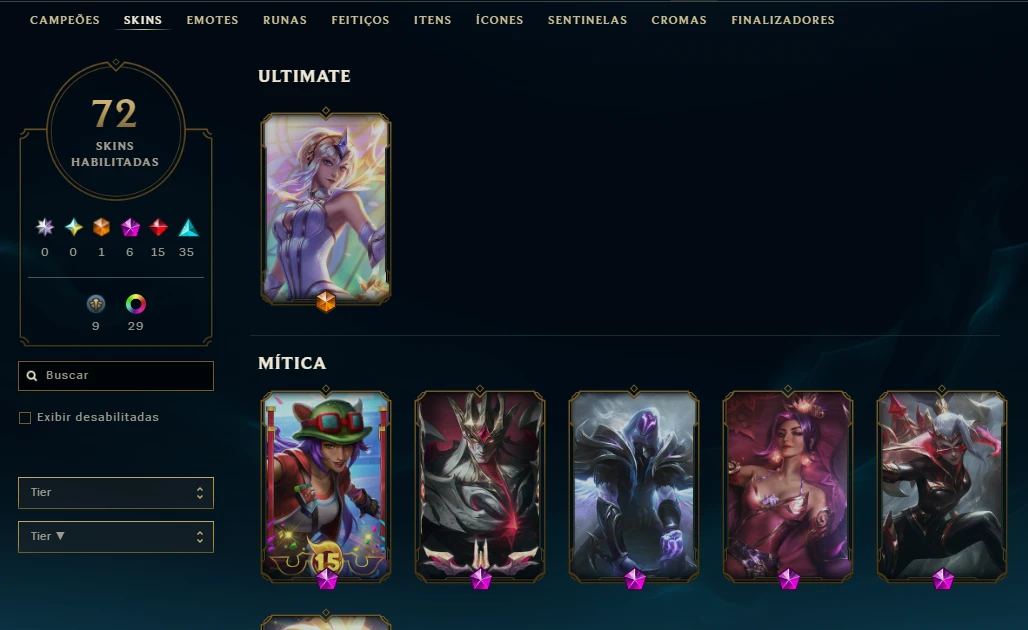Click the orange Ultimate tier gem icon
1028x630 pixels.
(x=101, y=227)
